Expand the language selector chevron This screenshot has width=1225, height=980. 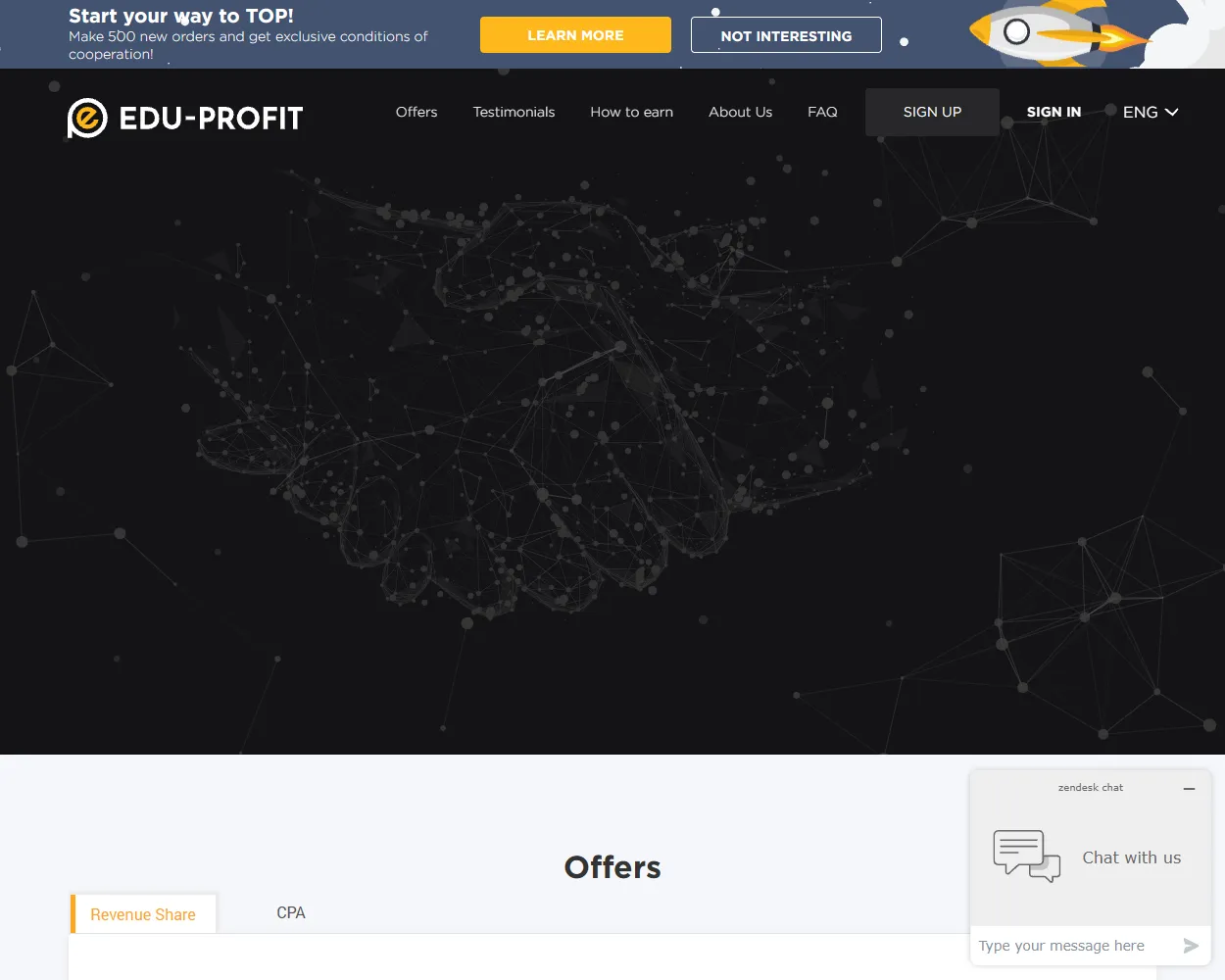(1172, 113)
